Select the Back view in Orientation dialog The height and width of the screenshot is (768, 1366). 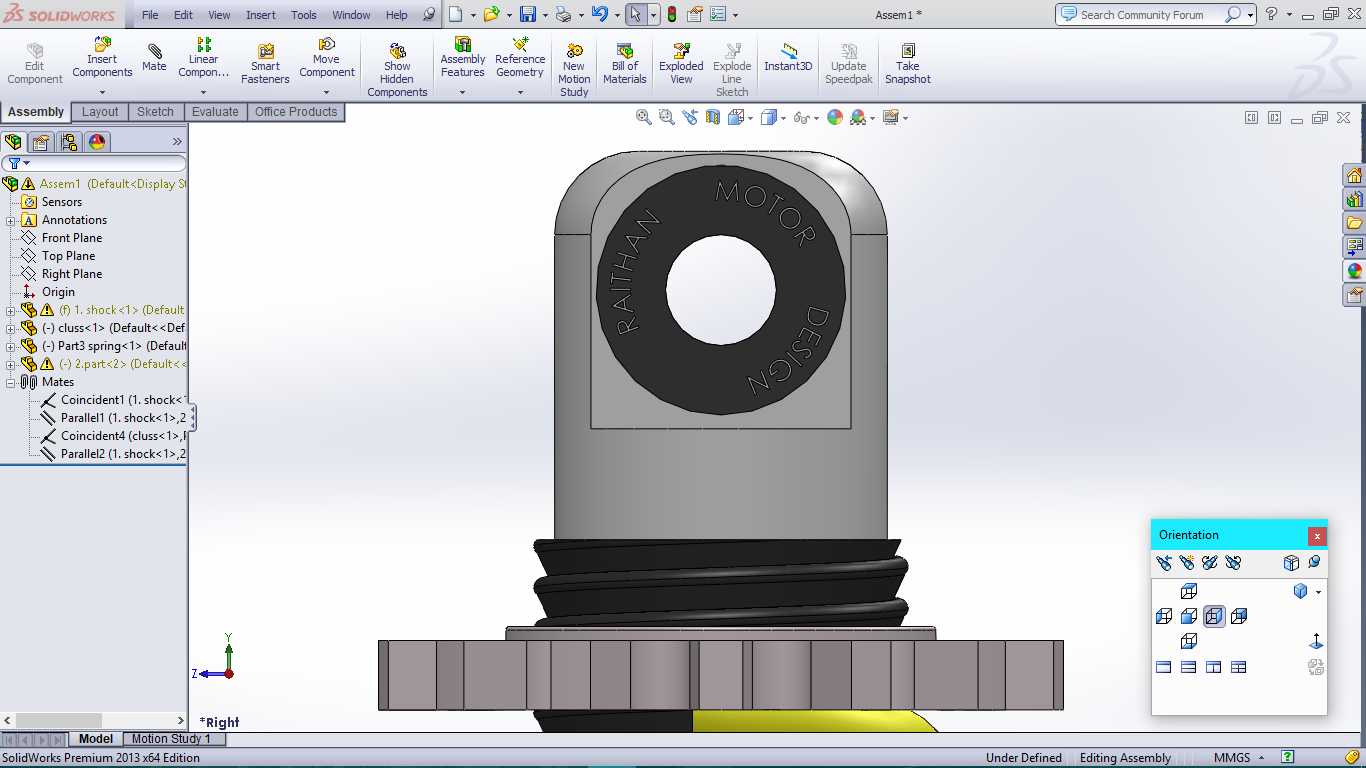point(1239,617)
